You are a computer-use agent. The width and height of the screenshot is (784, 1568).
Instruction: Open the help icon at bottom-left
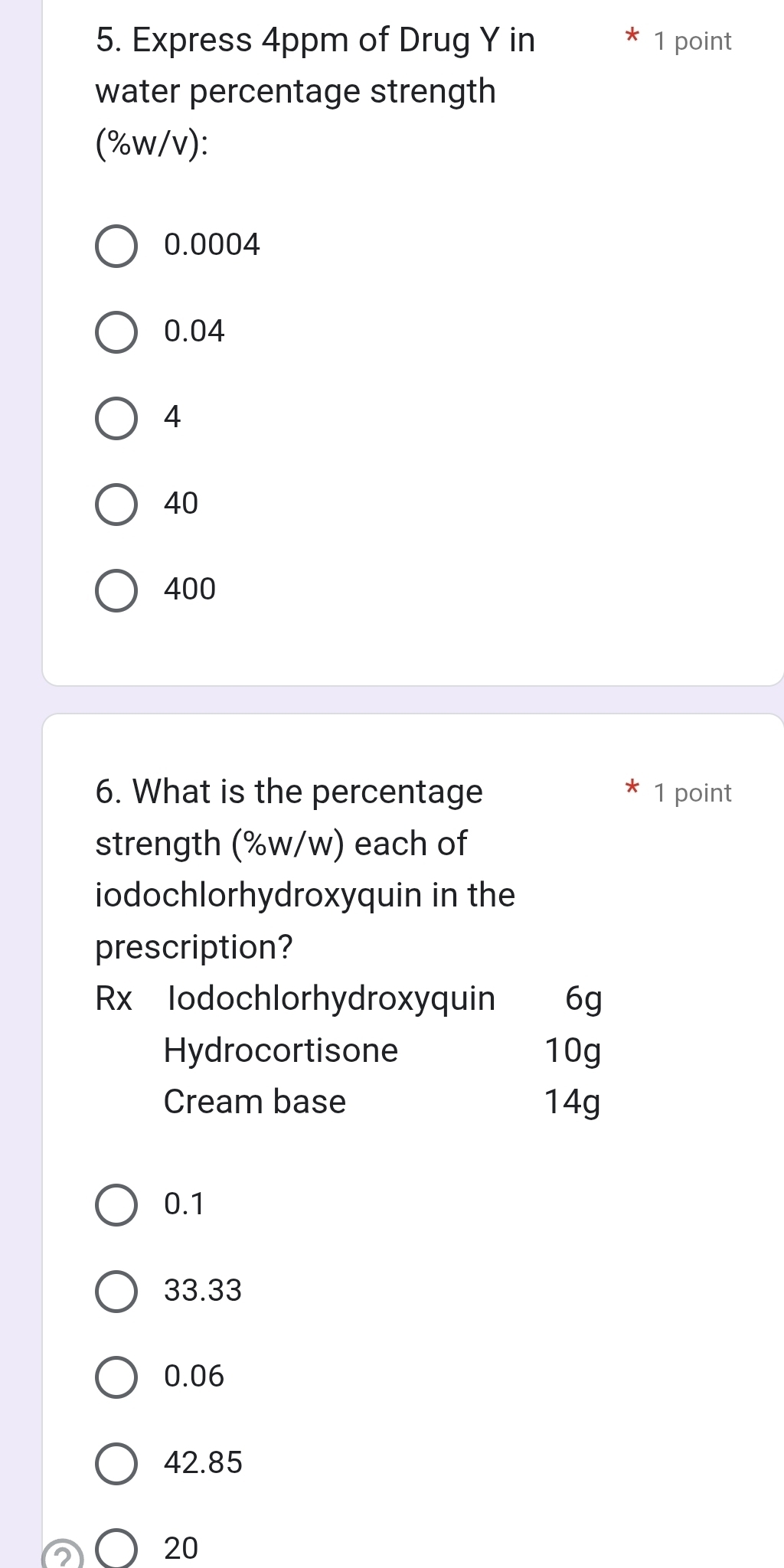pyautogui.click(x=64, y=1557)
